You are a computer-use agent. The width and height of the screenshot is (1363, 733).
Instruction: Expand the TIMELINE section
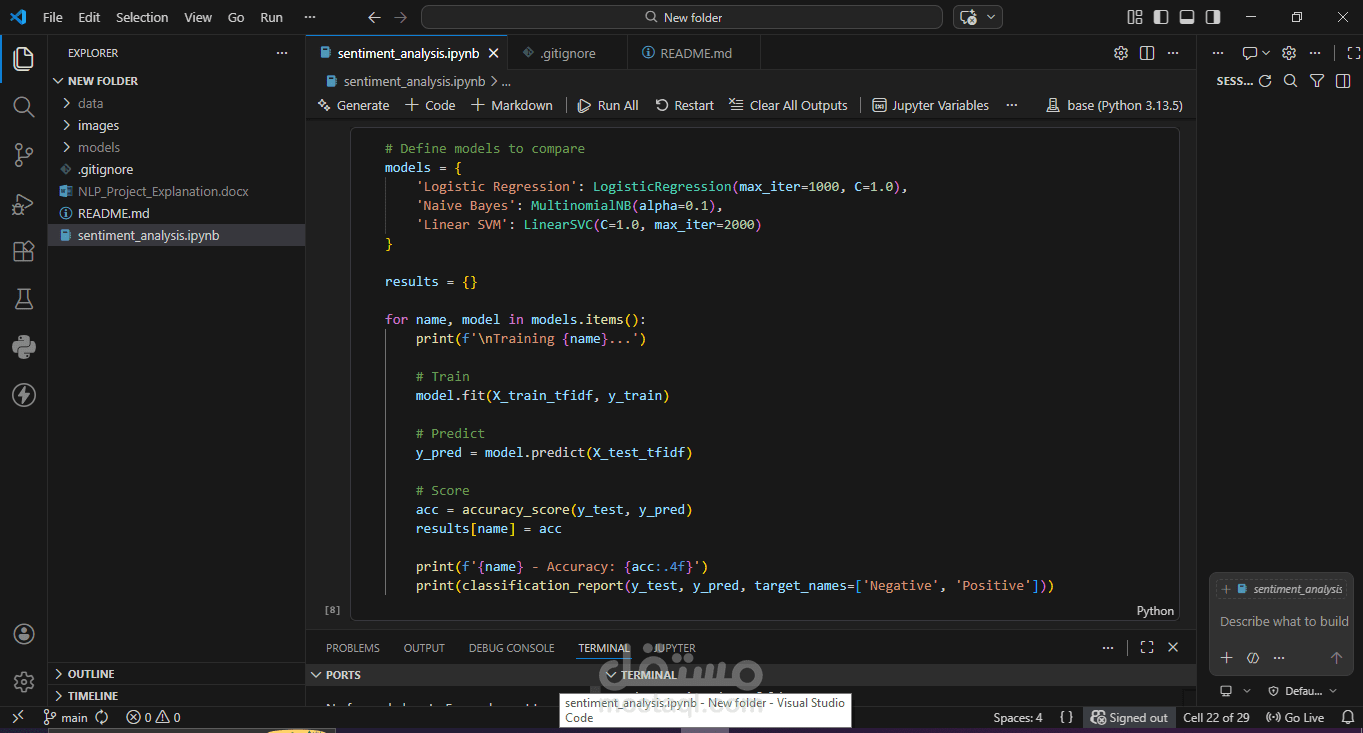(178, 696)
